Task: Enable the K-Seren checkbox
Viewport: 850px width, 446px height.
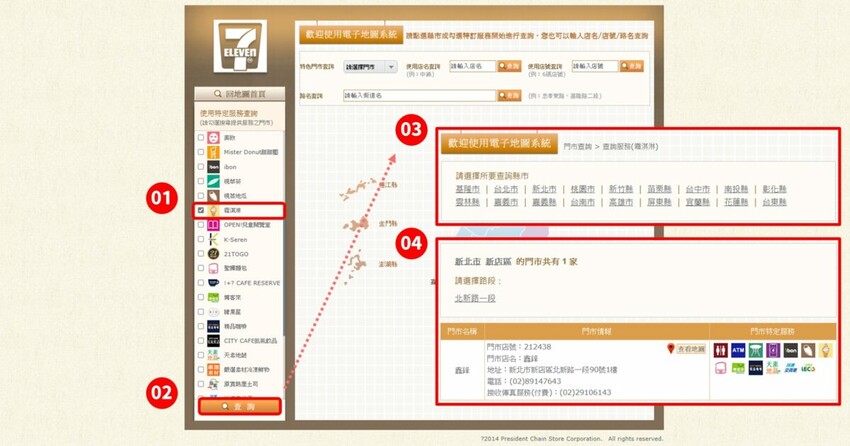Action: (x=201, y=240)
